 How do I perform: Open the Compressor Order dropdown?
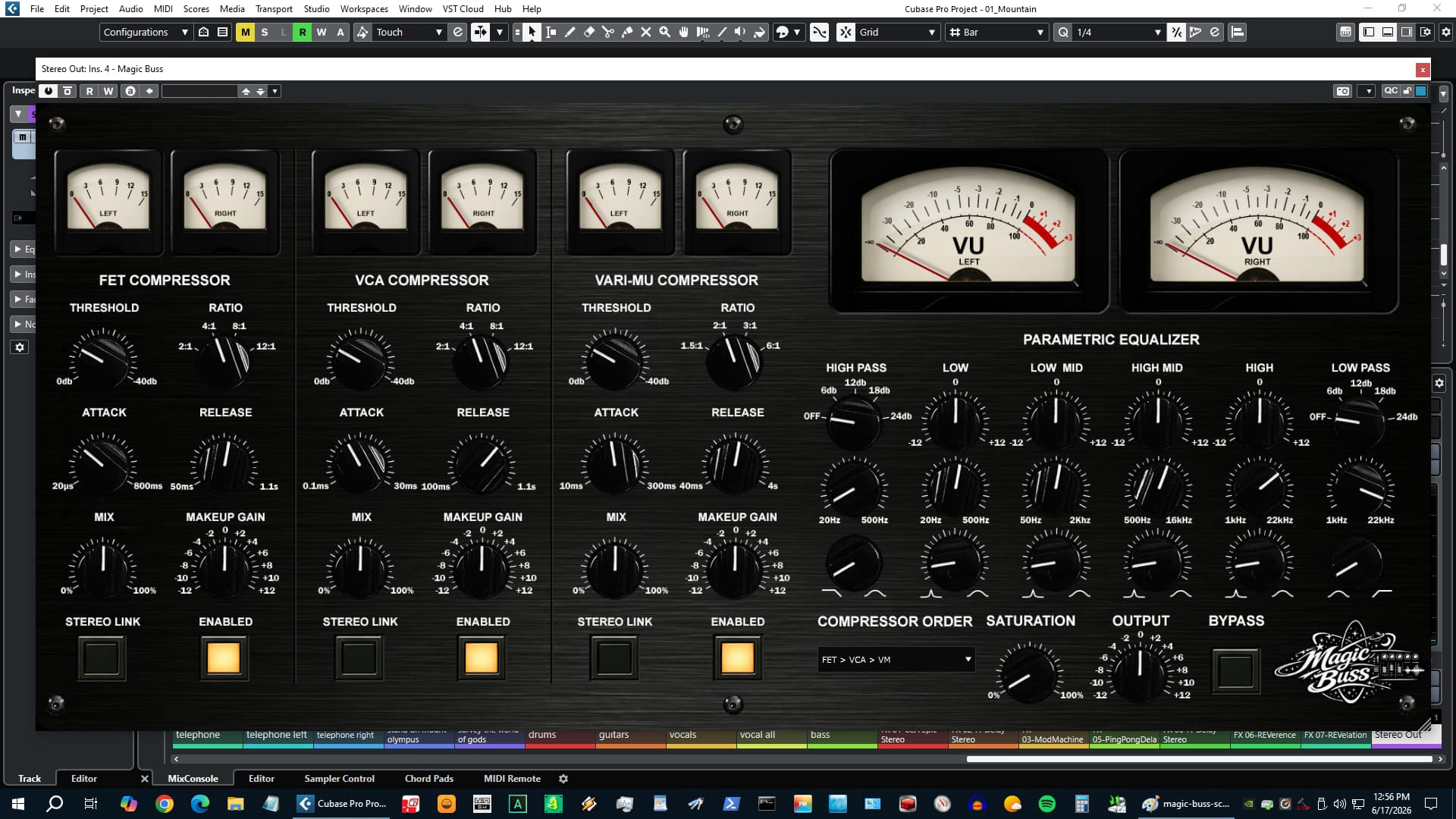(x=896, y=660)
